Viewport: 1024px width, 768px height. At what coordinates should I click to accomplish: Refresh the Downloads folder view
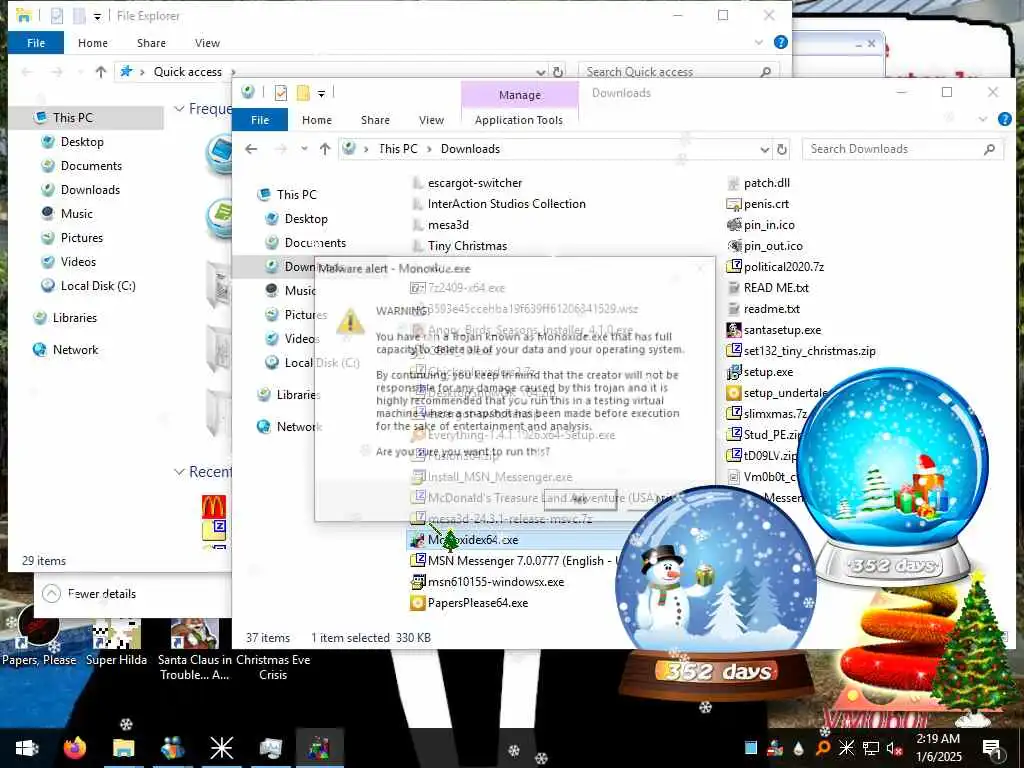point(782,149)
